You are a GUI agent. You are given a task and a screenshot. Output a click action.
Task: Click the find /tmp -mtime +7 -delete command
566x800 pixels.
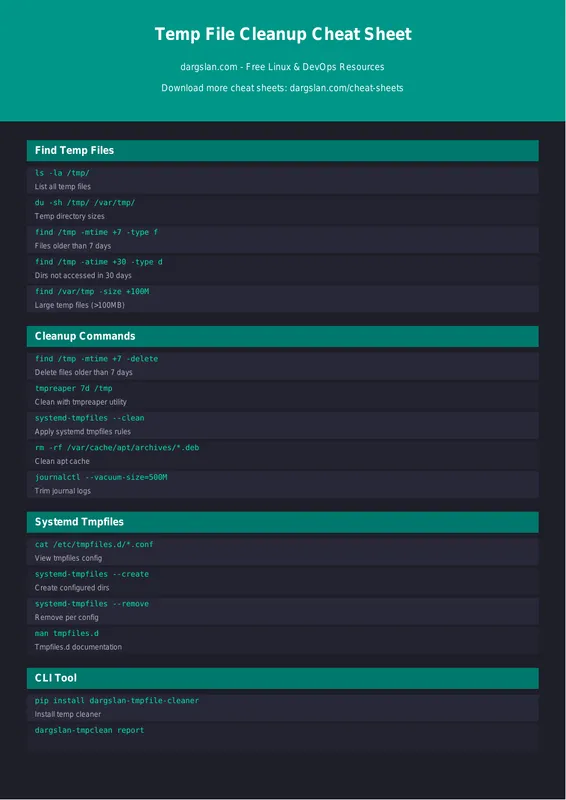tap(96, 359)
